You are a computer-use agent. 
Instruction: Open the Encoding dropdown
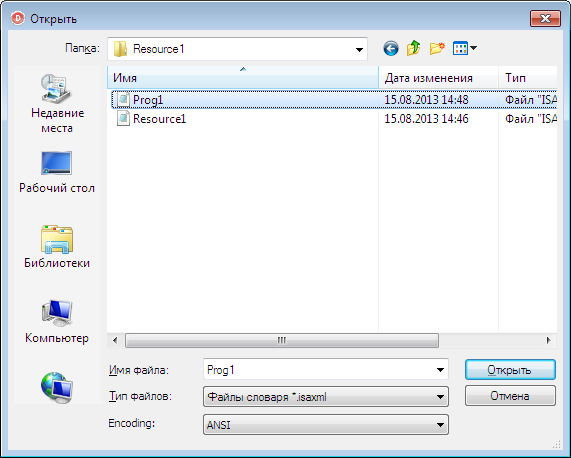coord(440,425)
